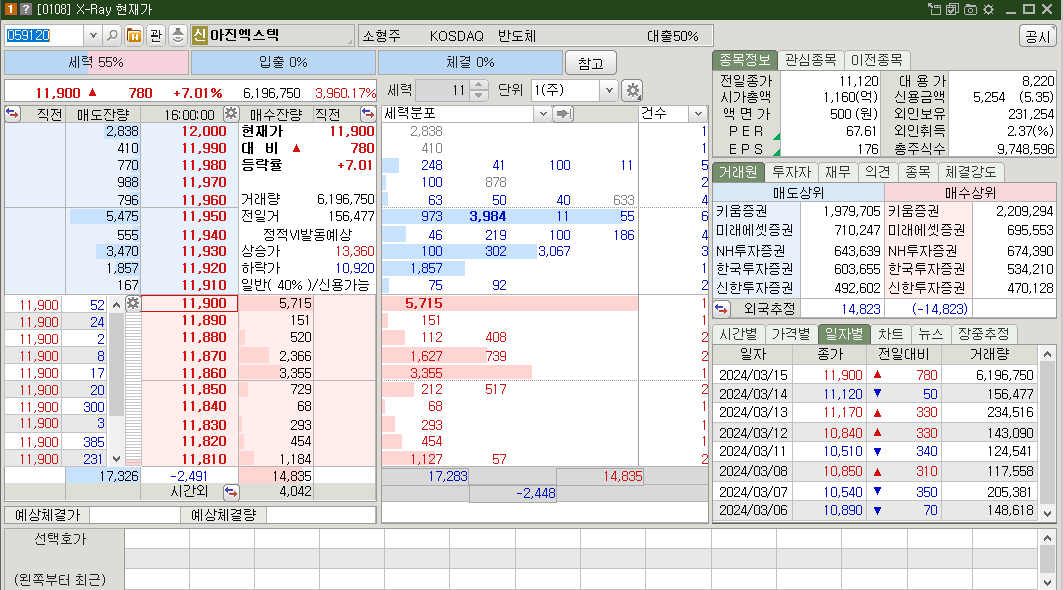The width and height of the screenshot is (1063, 590).
Task: Switch to the 이전종목 tab
Action: [x=877, y=60]
